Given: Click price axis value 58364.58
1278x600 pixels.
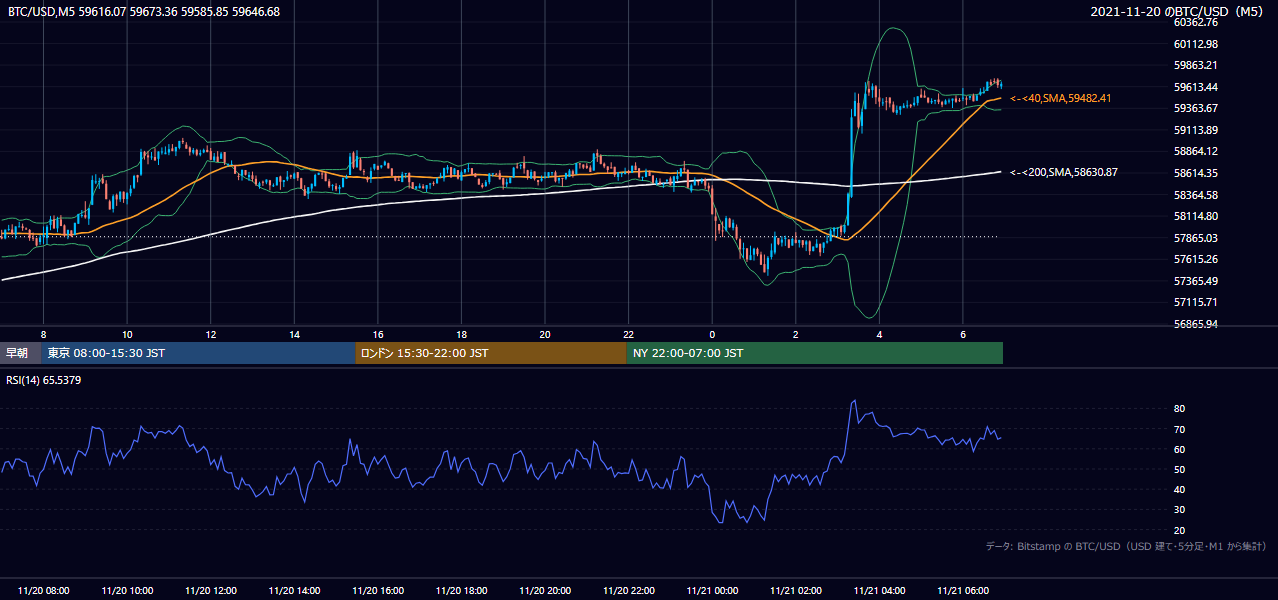Looking at the screenshot, I should tap(1195, 195).
